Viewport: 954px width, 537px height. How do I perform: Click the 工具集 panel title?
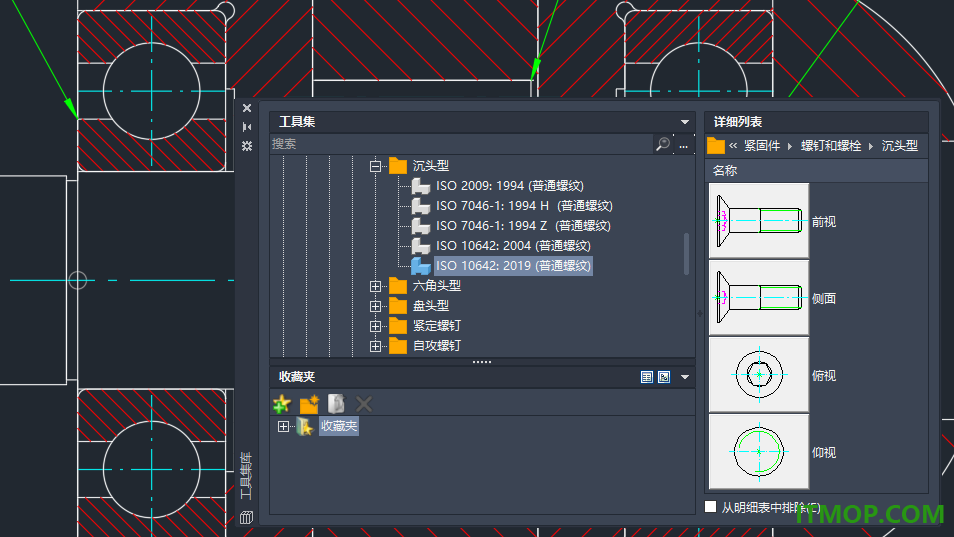coord(297,122)
